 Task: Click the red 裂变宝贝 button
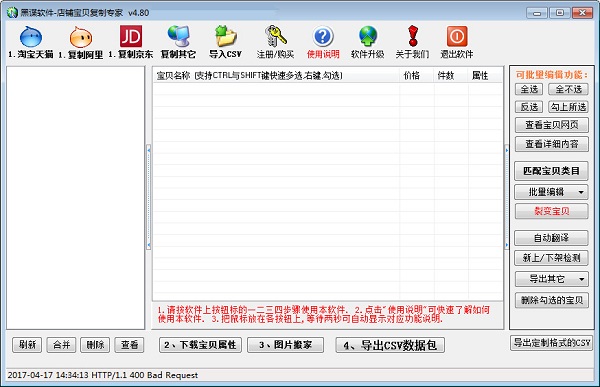[x=551, y=211]
